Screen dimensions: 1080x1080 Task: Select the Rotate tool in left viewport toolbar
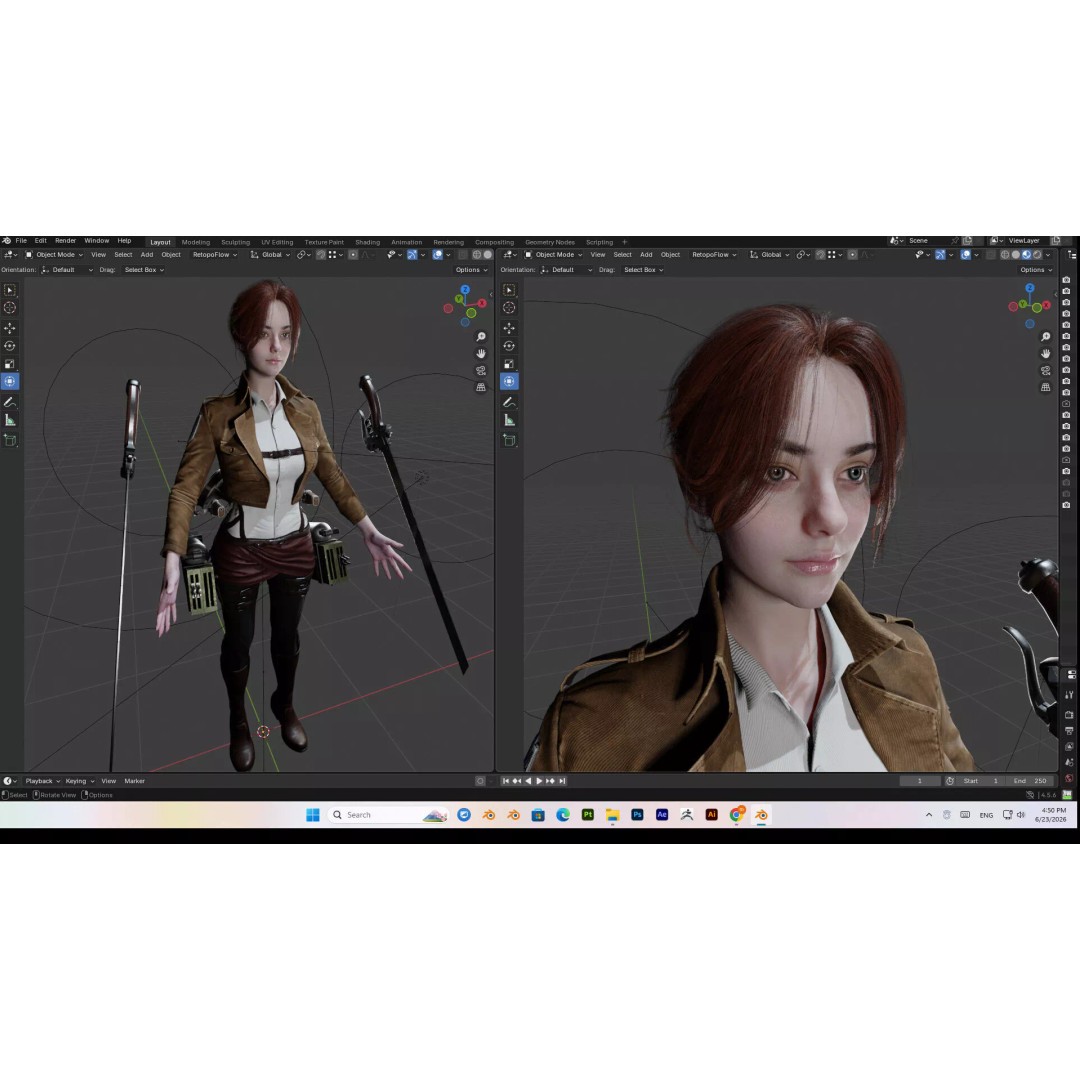pos(10,346)
